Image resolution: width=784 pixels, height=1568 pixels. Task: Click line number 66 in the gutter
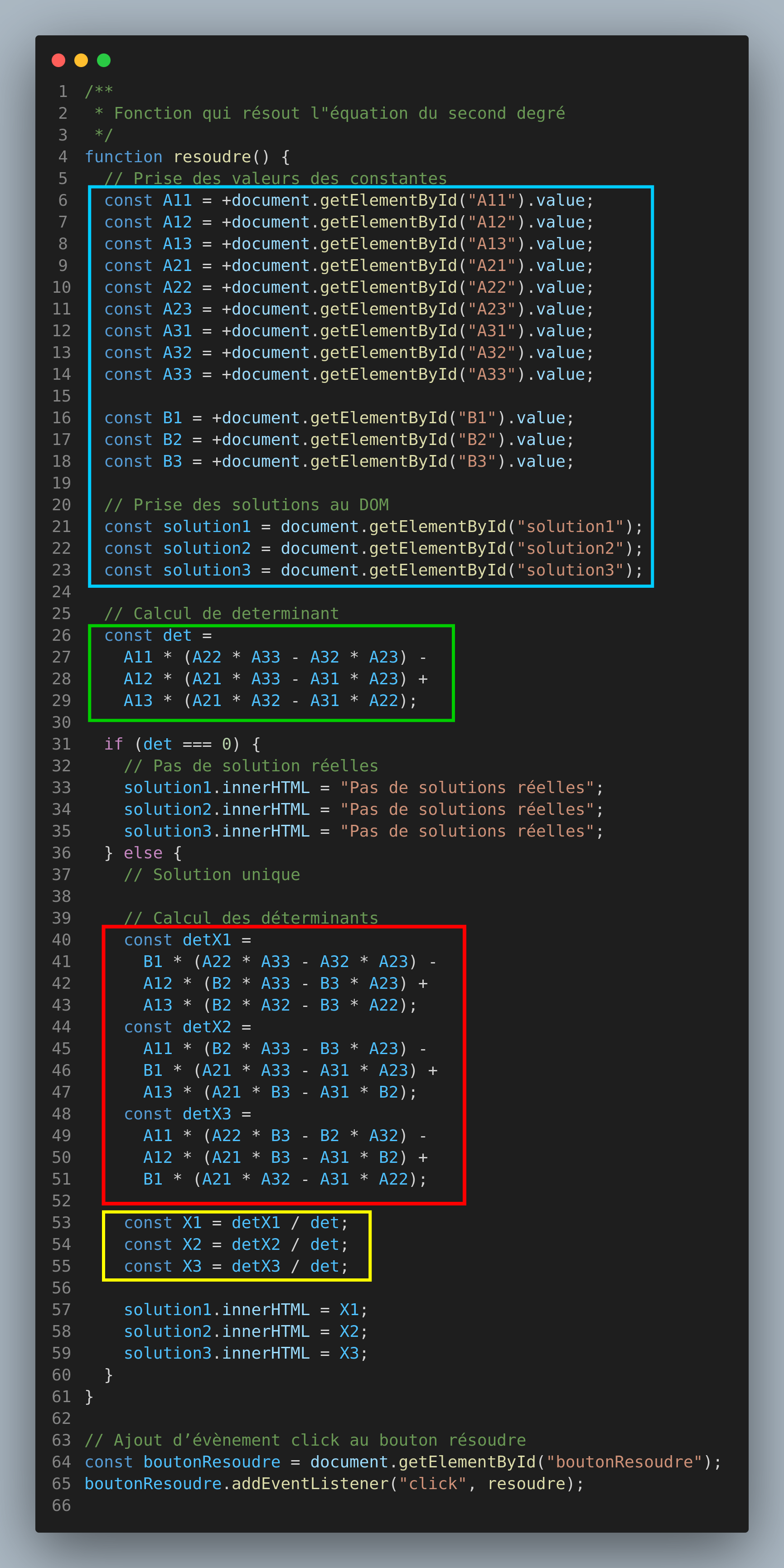pos(62,1505)
